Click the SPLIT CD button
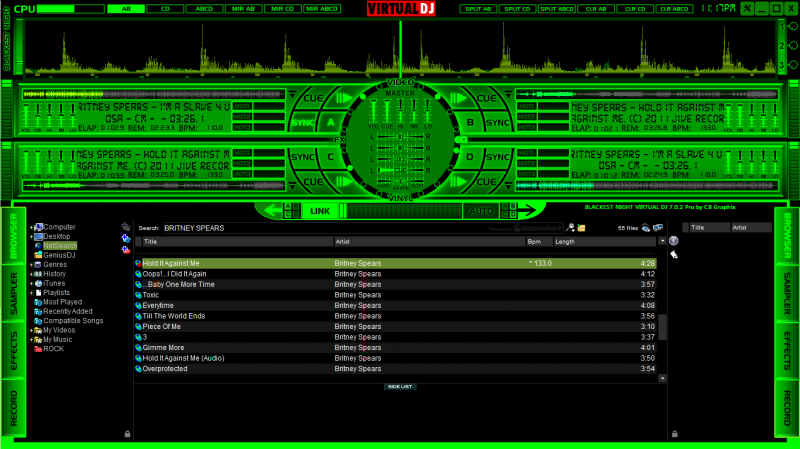 point(517,9)
